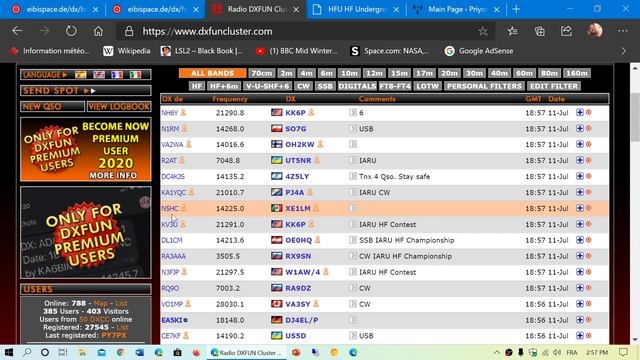Apply the DIGITALS mode filter
The width and height of the screenshot is (640, 360).
357,86
